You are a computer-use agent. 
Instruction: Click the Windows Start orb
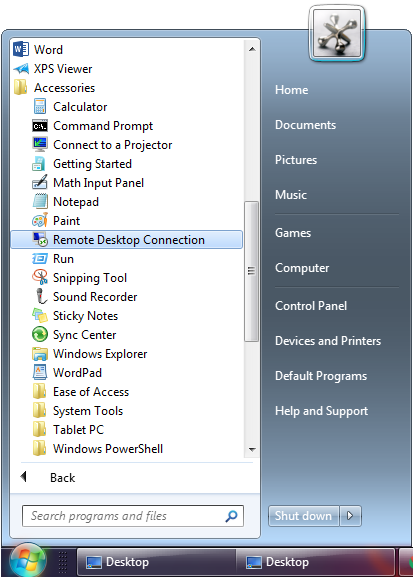(28, 560)
